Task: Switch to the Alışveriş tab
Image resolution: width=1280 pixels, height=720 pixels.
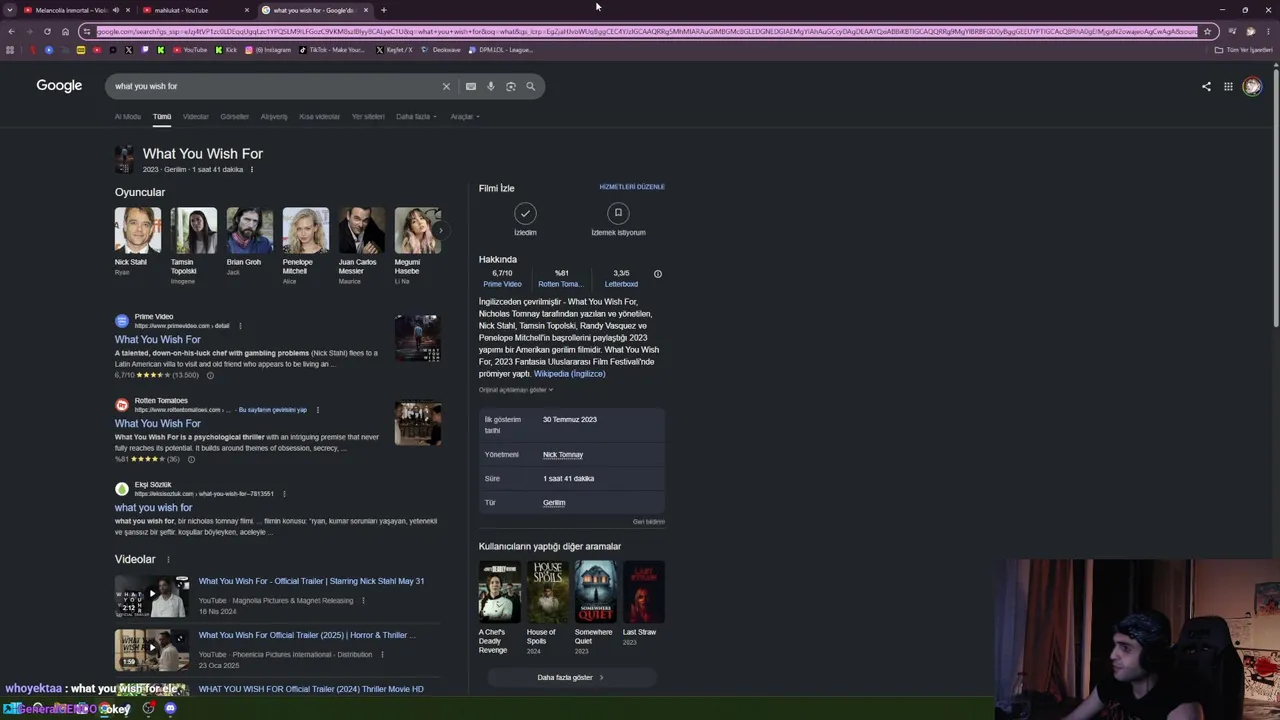Action: coord(274,117)
